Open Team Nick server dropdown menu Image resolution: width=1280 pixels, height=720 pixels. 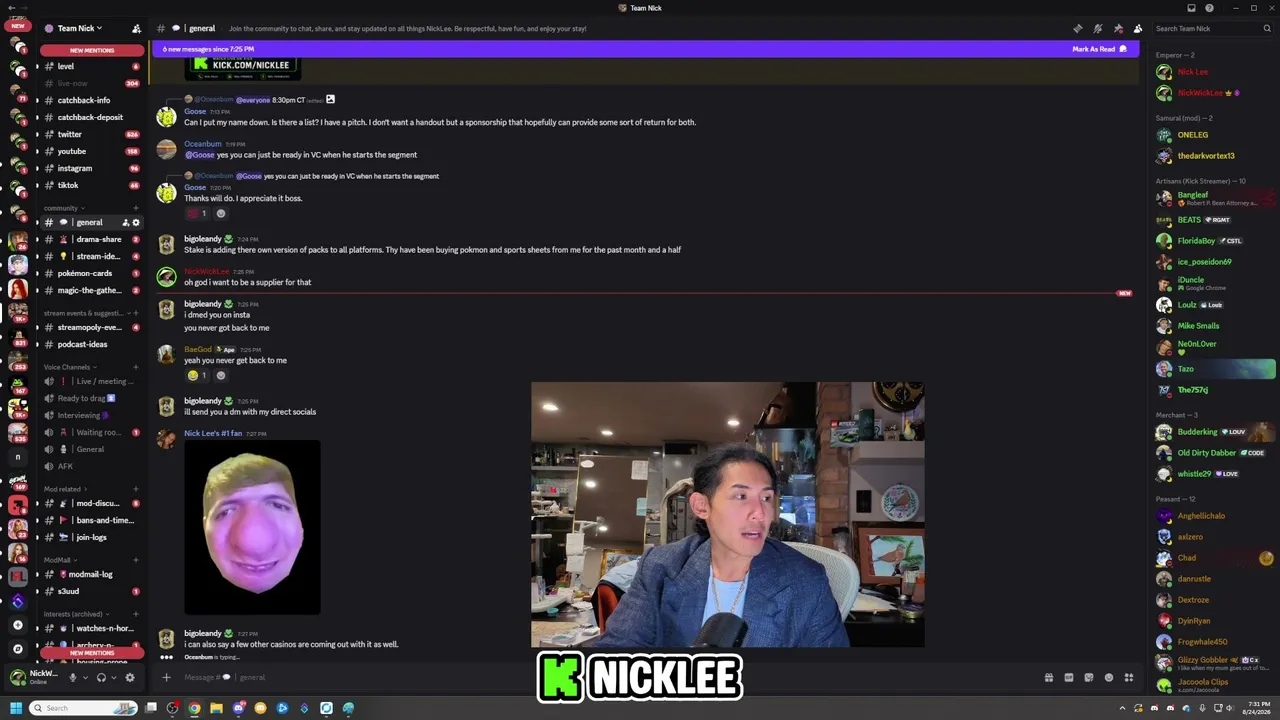pyautogui.click(x=80, y=28)
